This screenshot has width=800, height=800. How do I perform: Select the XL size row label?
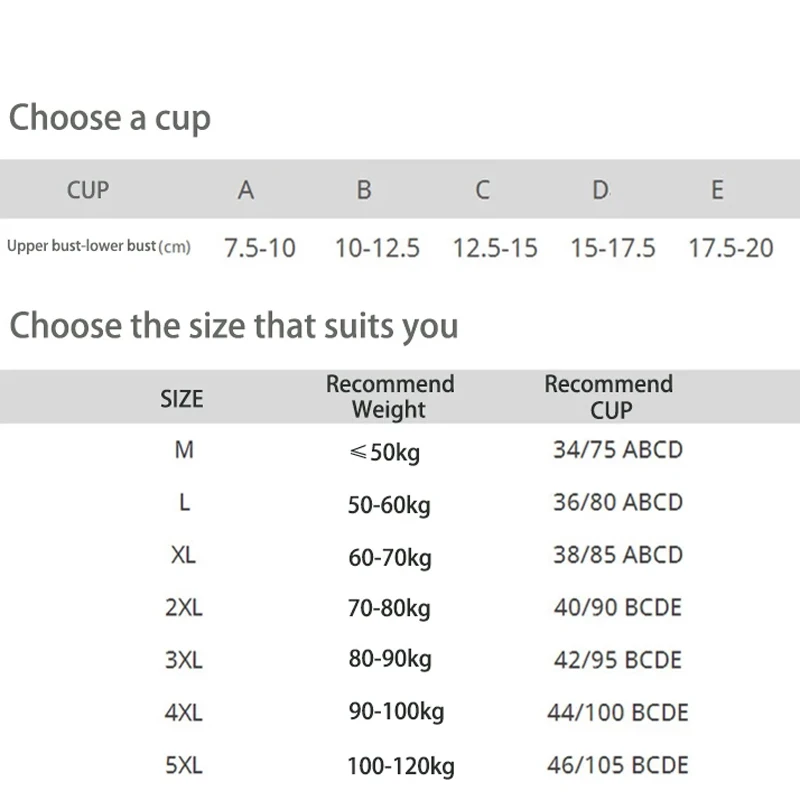[184, 555]
